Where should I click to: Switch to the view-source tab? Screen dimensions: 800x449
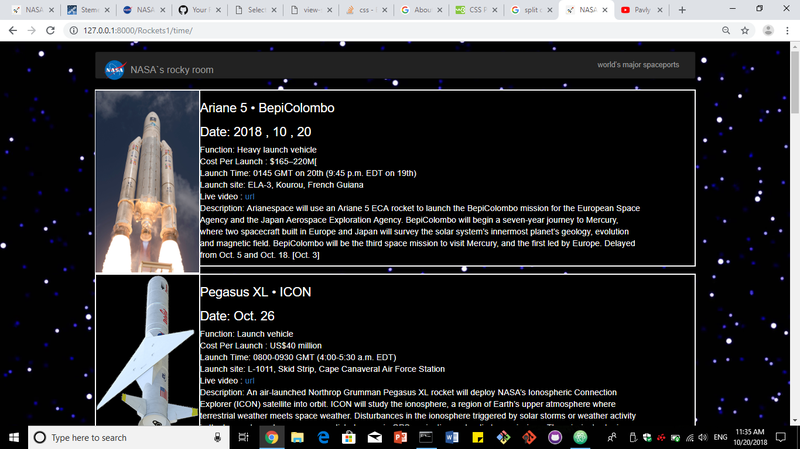coord(310,10)
